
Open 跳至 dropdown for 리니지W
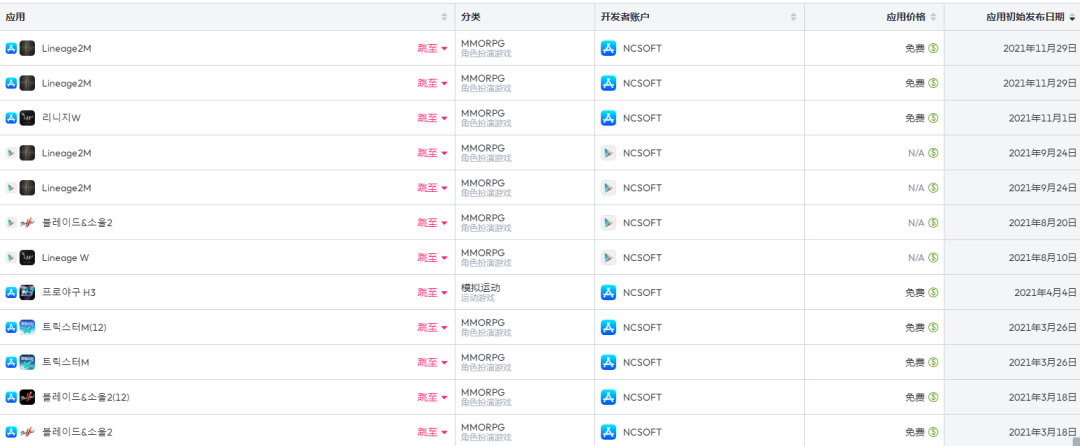click(432, 118)
